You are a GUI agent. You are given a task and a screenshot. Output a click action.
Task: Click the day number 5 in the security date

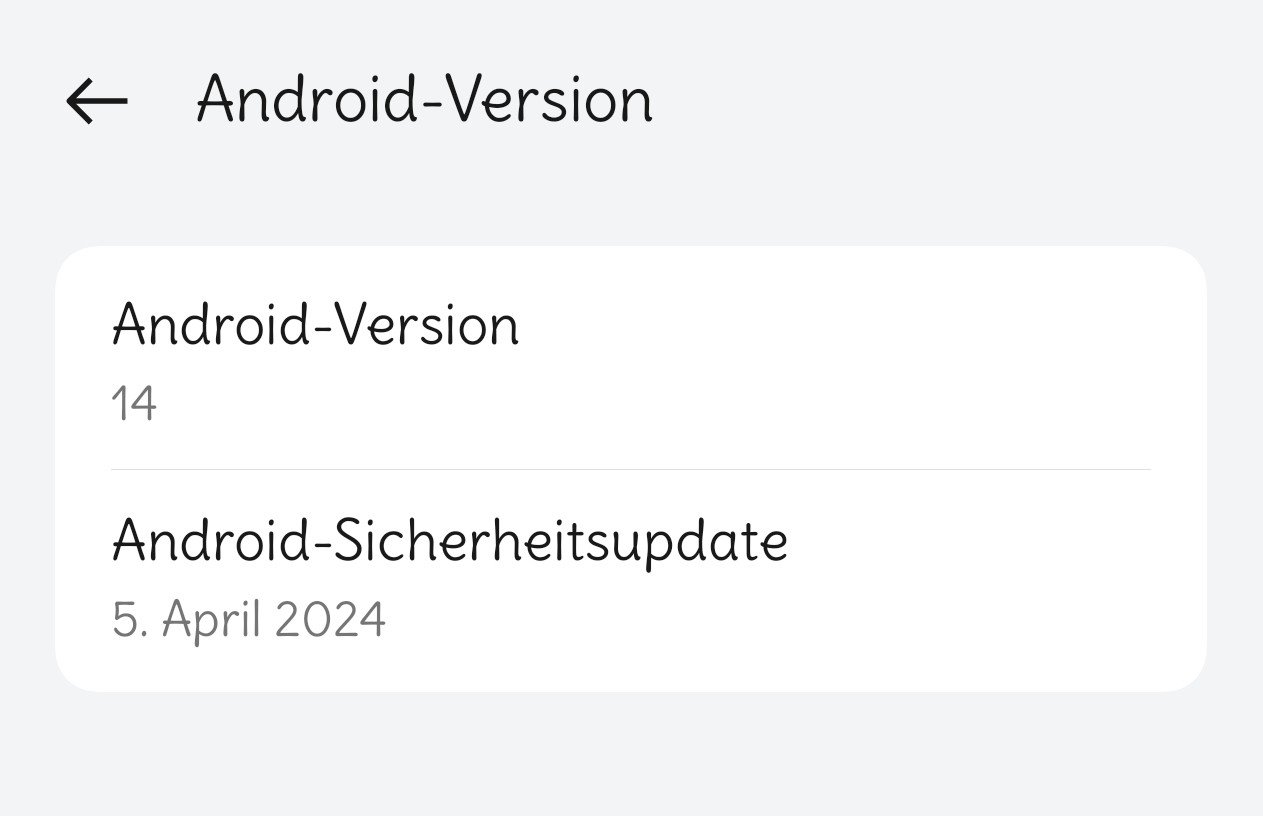[x=123, y=620]
